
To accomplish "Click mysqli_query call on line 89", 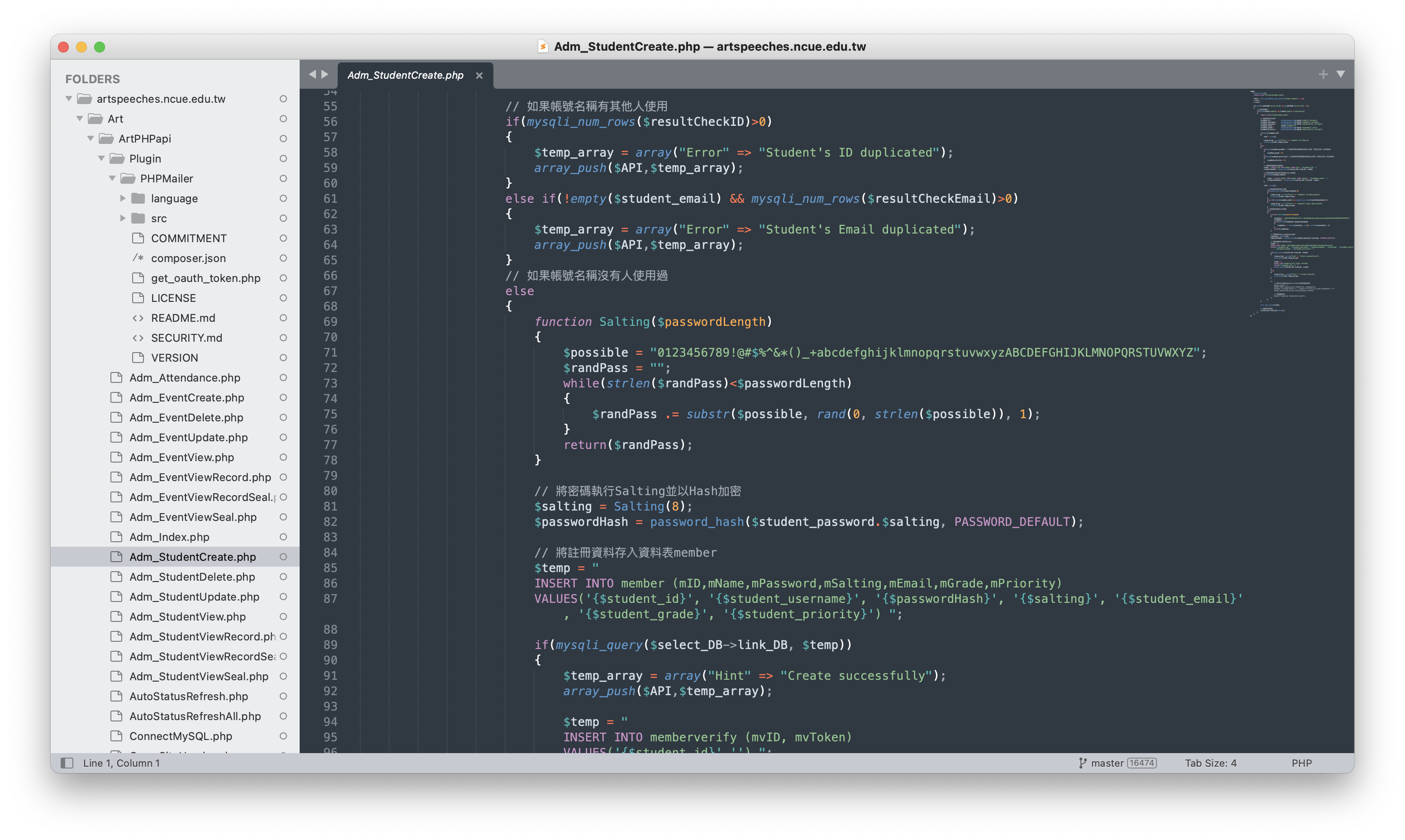I will coord(599,645).
